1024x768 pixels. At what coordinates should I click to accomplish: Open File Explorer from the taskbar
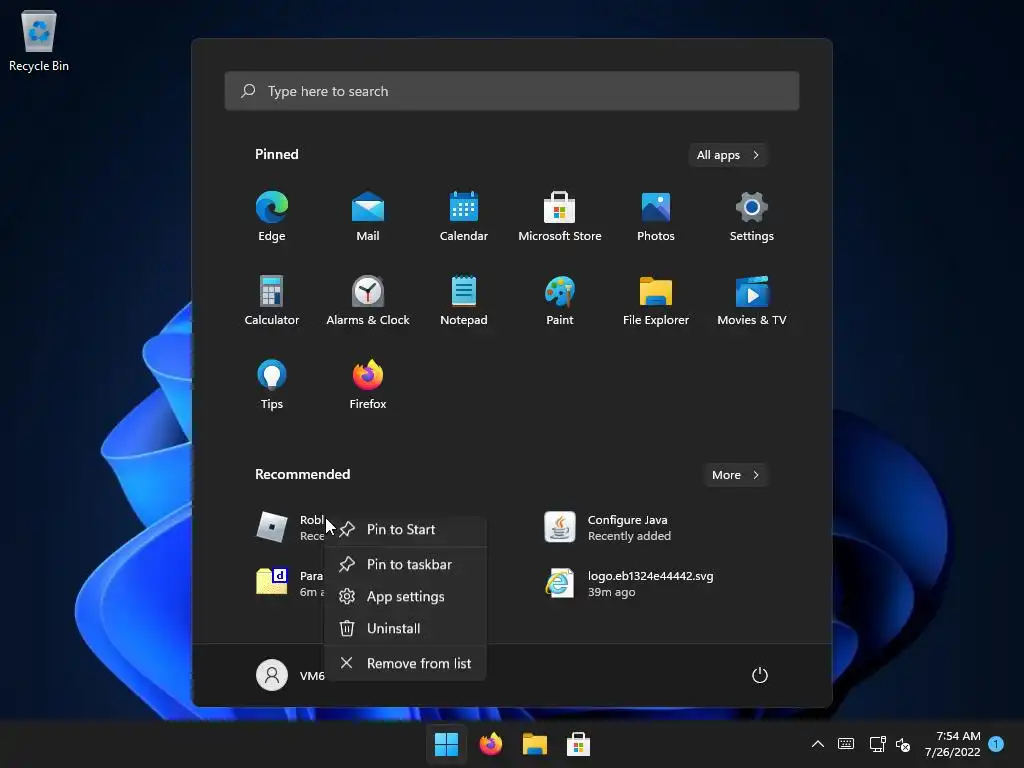(x=534, y=744)
